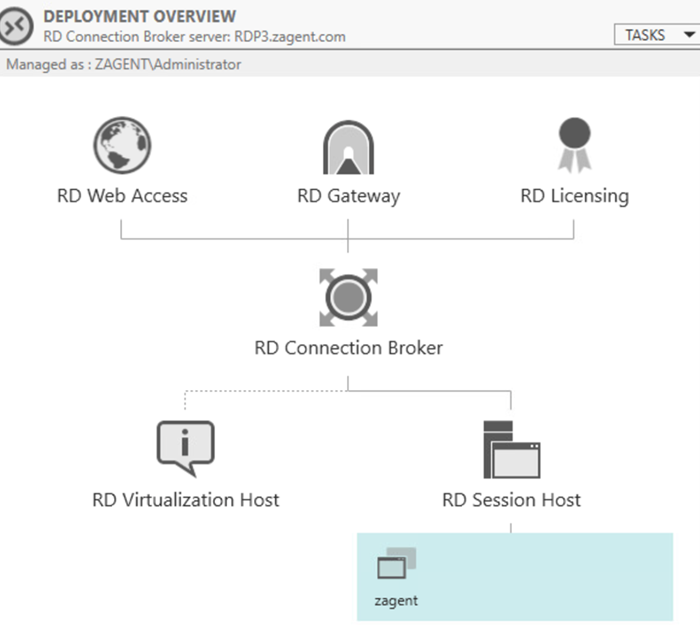Click the Managed as ZAGENT\Administrator bar
Image resolution: width=700 pixels, height=625 pixels.
tap(124, 64)
